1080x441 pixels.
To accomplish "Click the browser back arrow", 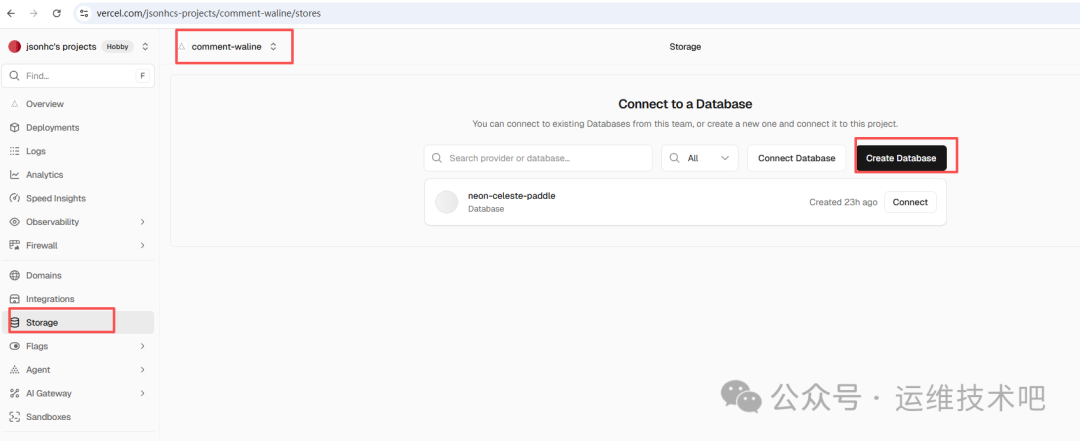I will click(11, 12).
